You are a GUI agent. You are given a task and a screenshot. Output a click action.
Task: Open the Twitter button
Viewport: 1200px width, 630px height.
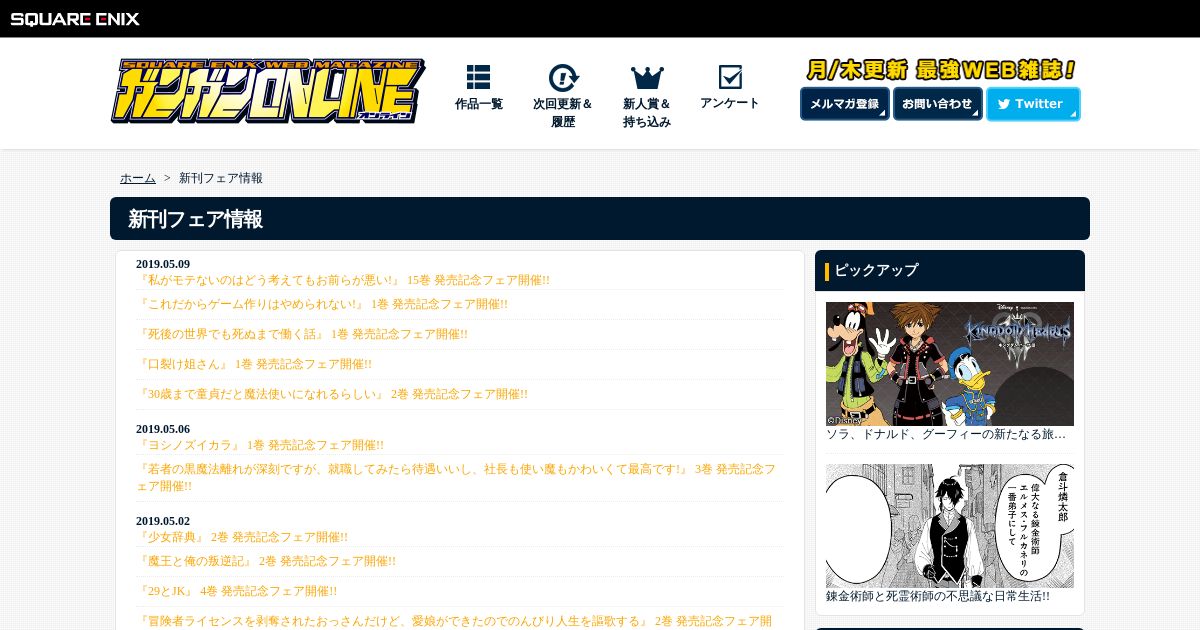[x=1033, y=104]
